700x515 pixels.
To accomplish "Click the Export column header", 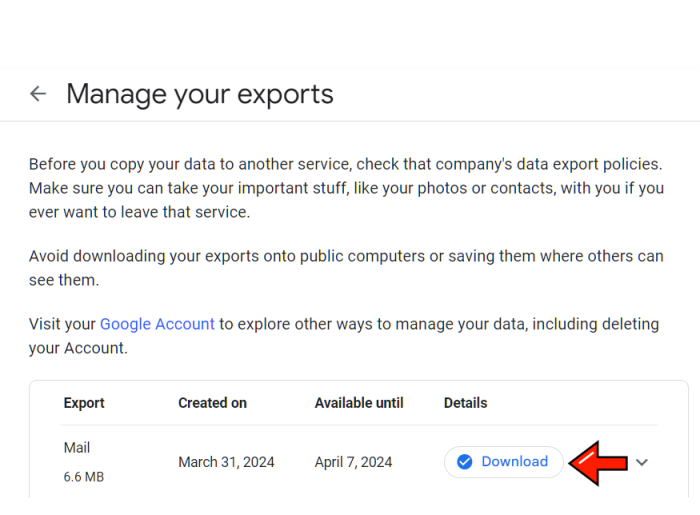I will click(84, 403).
